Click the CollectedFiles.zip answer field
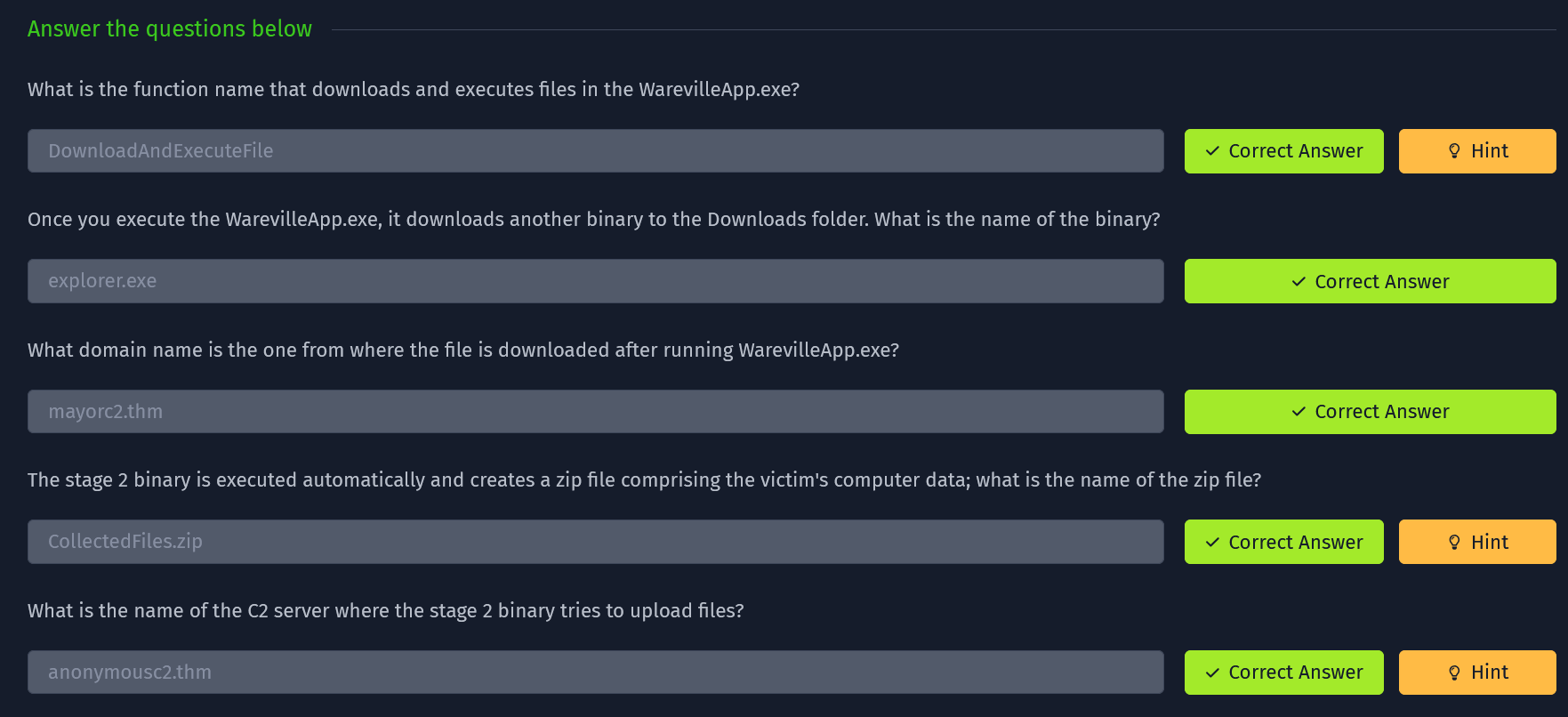 pyautogui.click(x=595, y=542)
